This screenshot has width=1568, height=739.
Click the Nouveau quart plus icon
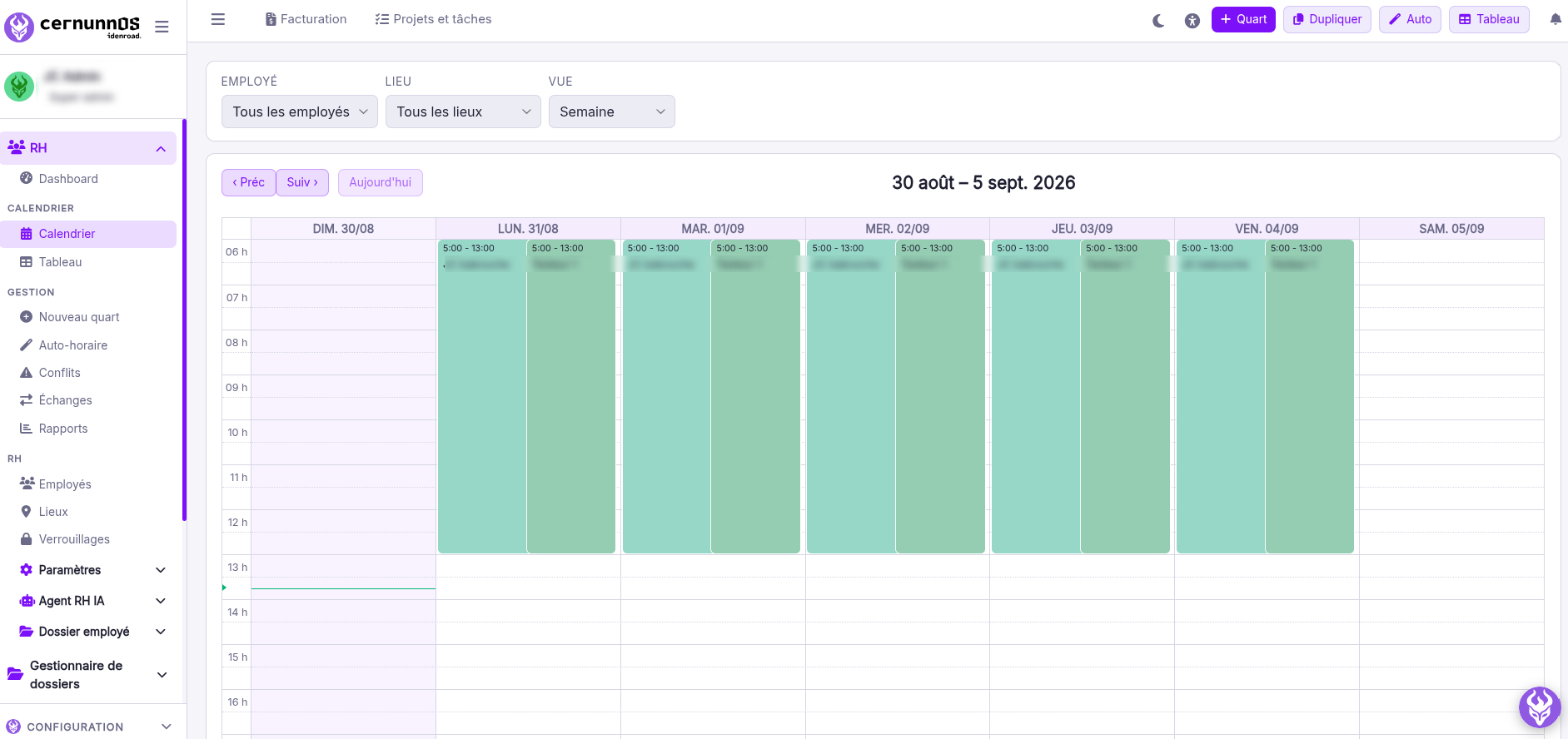coord(26,317)
